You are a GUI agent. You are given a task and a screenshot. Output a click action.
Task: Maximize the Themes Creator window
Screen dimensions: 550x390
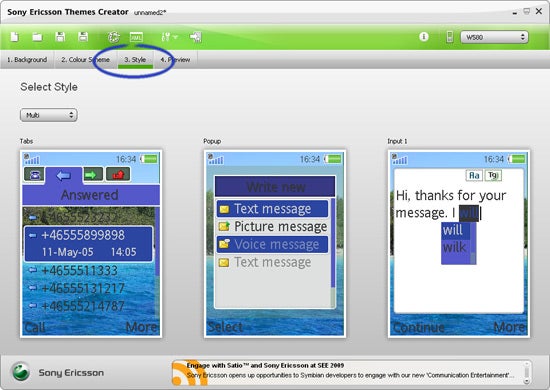tap(526, 12)
